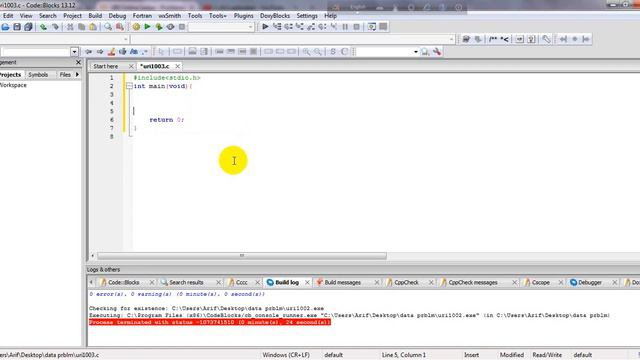Click the editor horizontal scrollbar

coord(242,256)
